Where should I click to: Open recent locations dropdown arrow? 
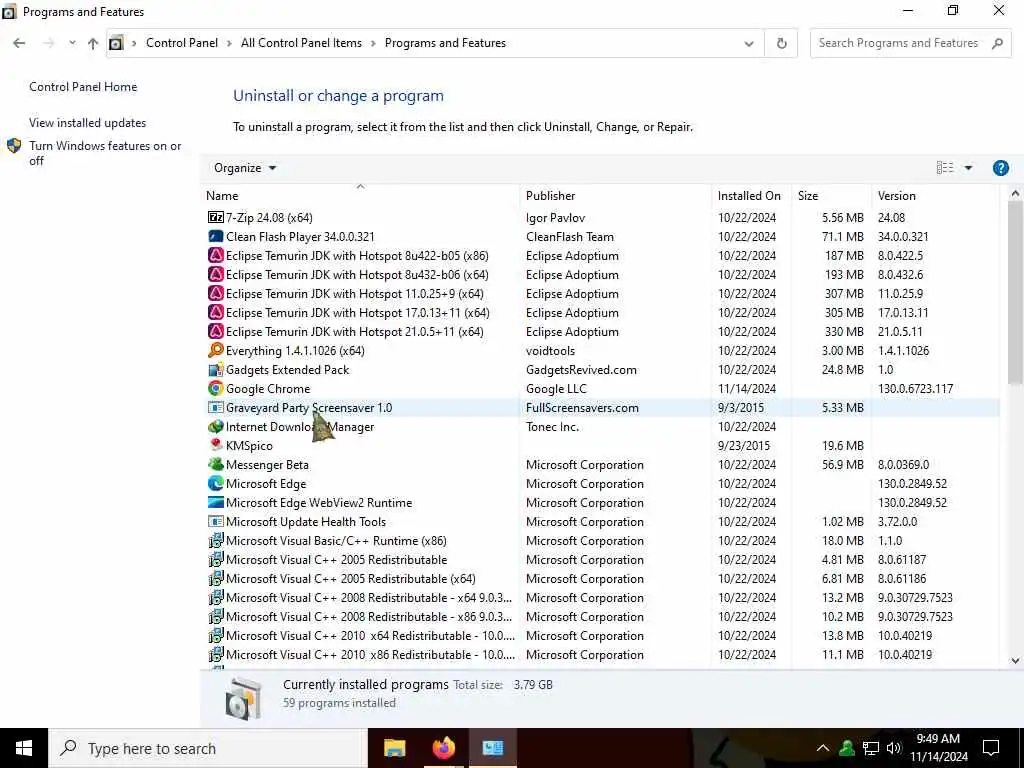click(72, 43)
